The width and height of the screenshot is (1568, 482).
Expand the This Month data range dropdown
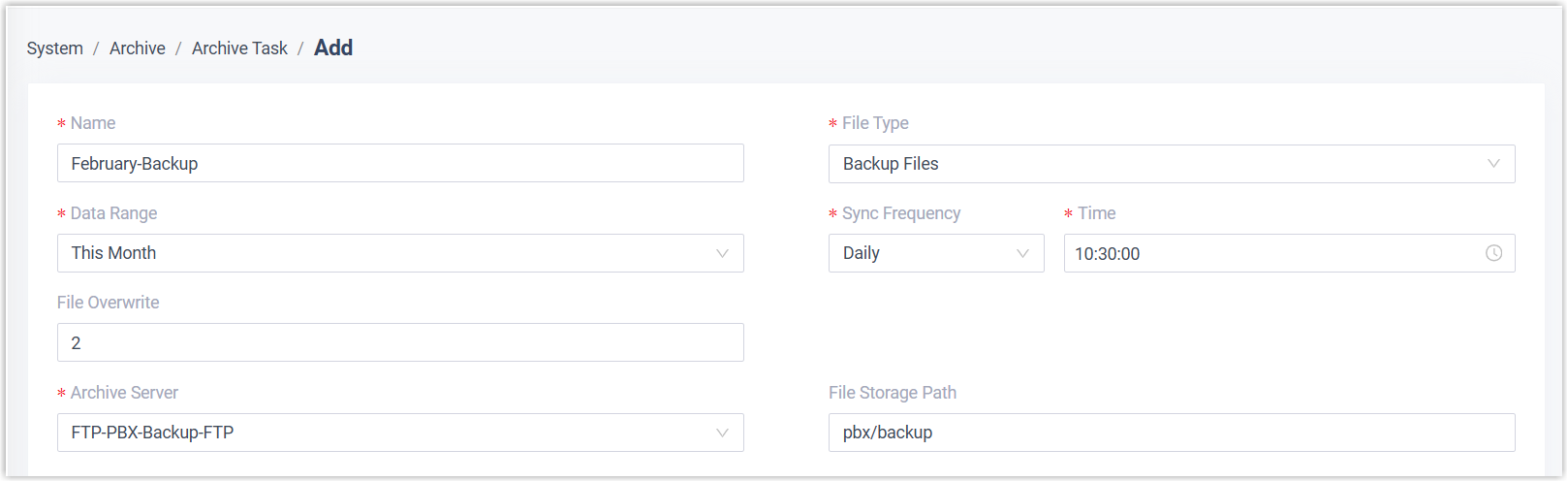388,253
